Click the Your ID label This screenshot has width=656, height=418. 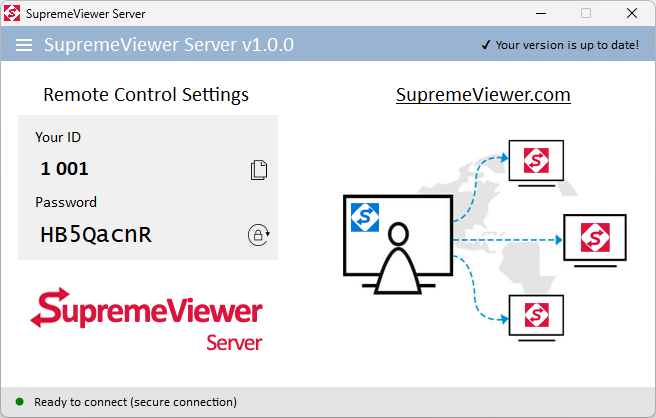coord(58,137)
